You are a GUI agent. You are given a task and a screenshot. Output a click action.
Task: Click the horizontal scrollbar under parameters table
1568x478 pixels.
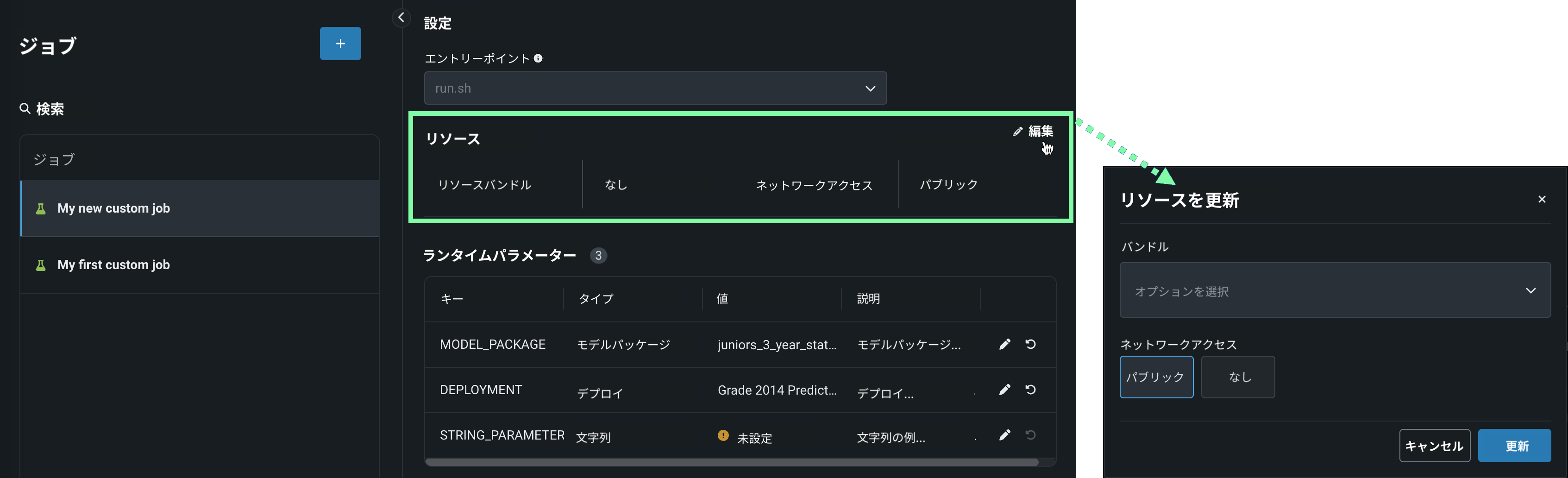click(730, 463)
